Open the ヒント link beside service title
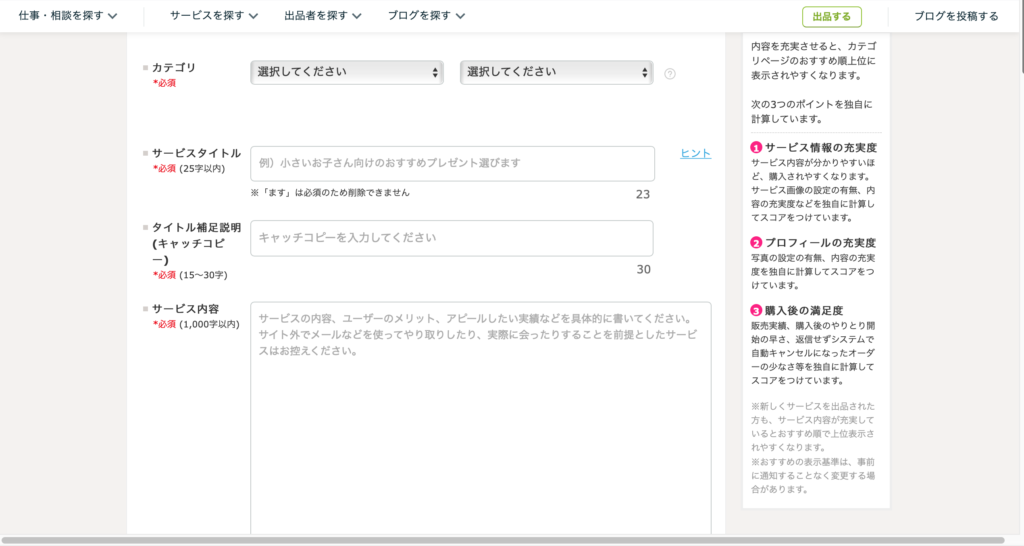 tap(695, 153)
